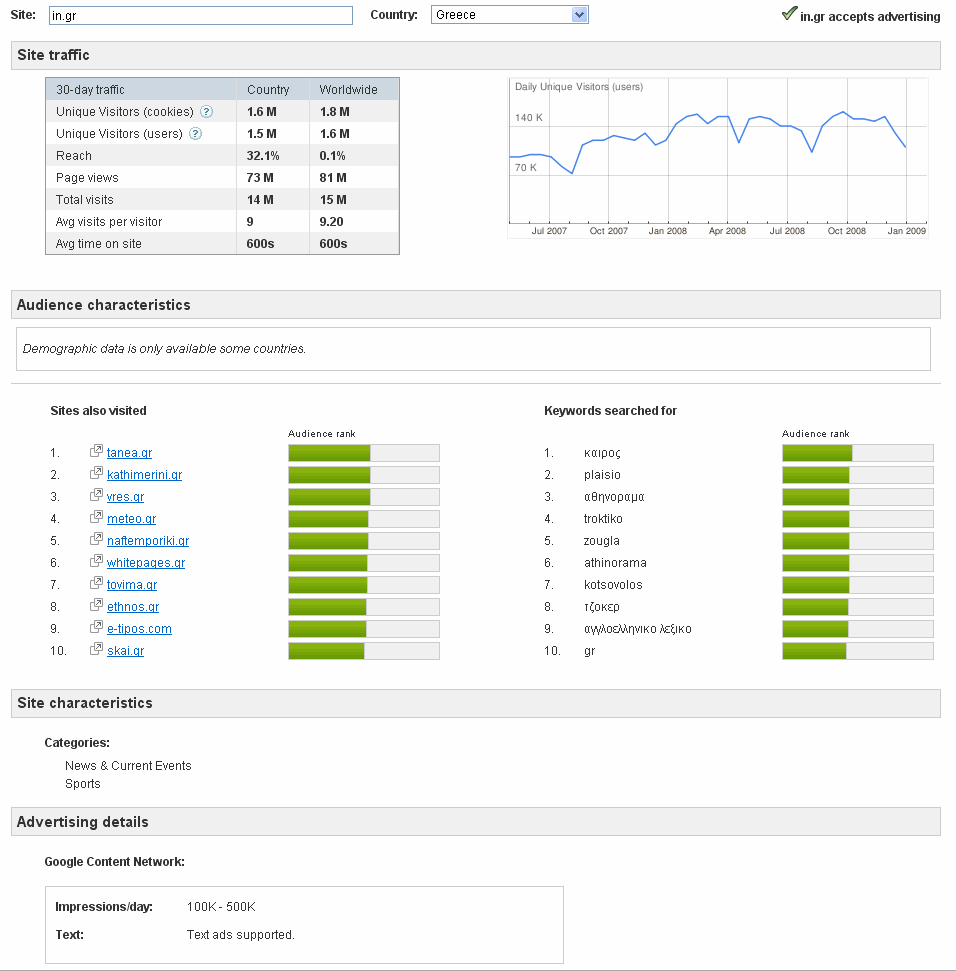Click the Audience characteristics section header
This screenshot has height=971, width=956.
(476, 305)
